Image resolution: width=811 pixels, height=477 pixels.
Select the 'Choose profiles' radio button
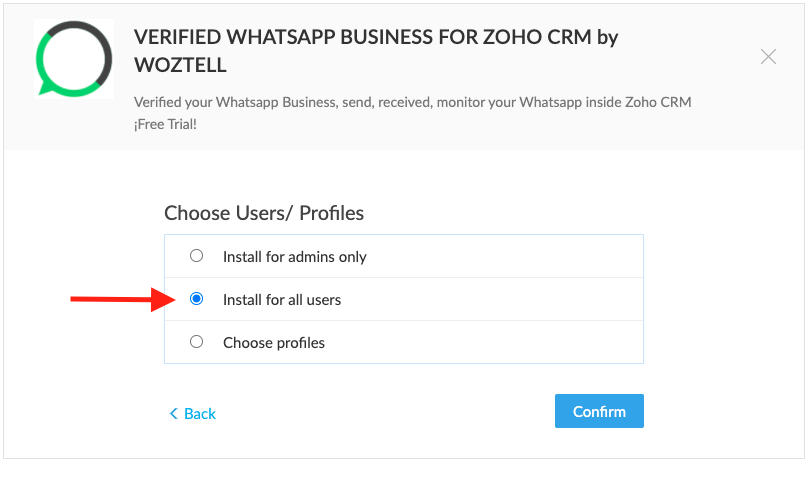pos(197,341)
